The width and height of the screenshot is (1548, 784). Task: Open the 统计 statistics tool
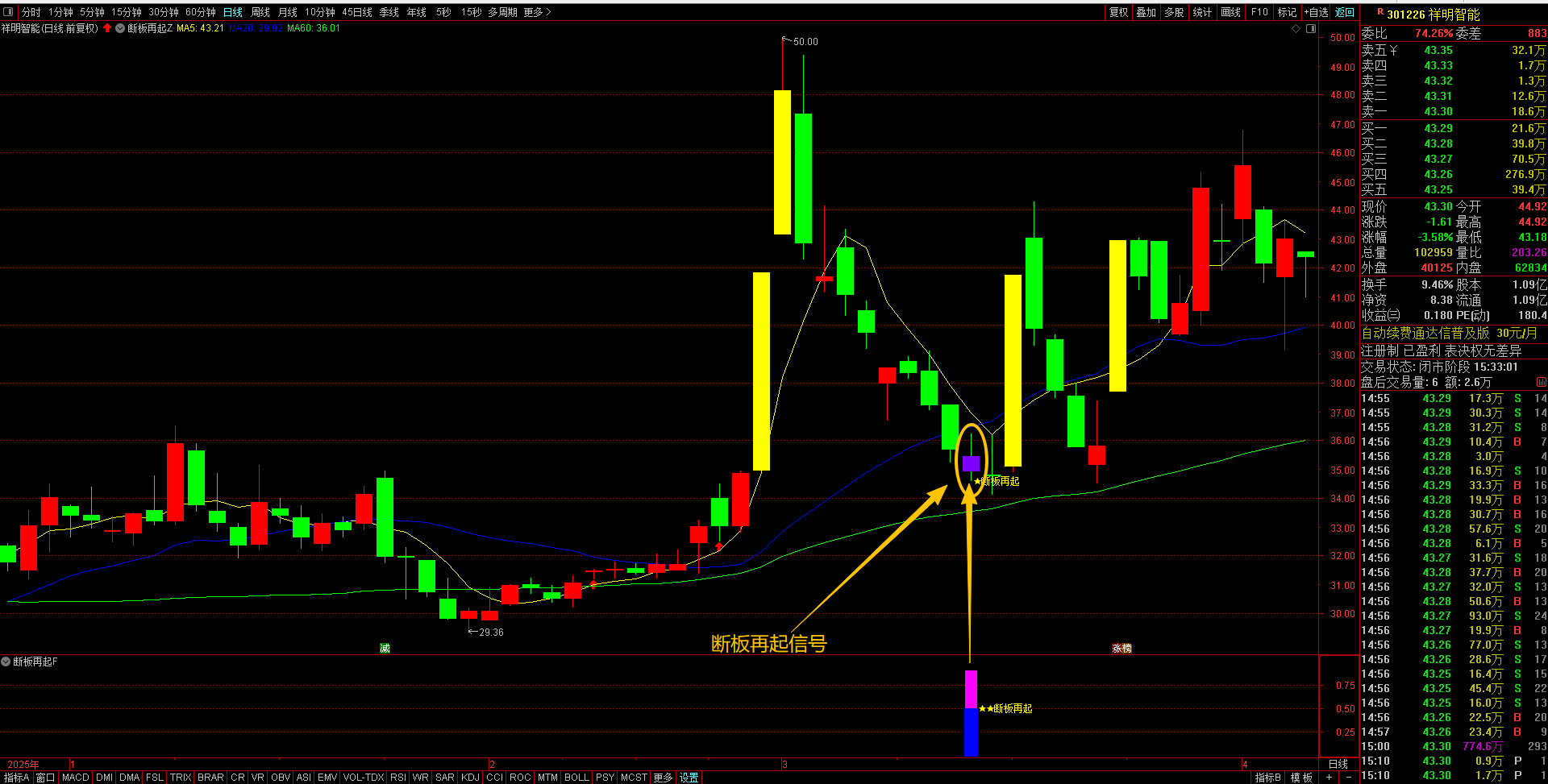[1202, 12]
